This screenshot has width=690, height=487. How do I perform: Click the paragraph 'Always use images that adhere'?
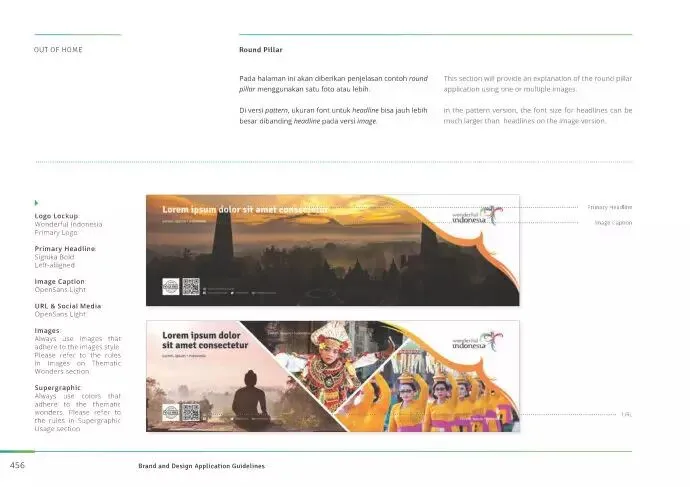[x=77, y=355]
